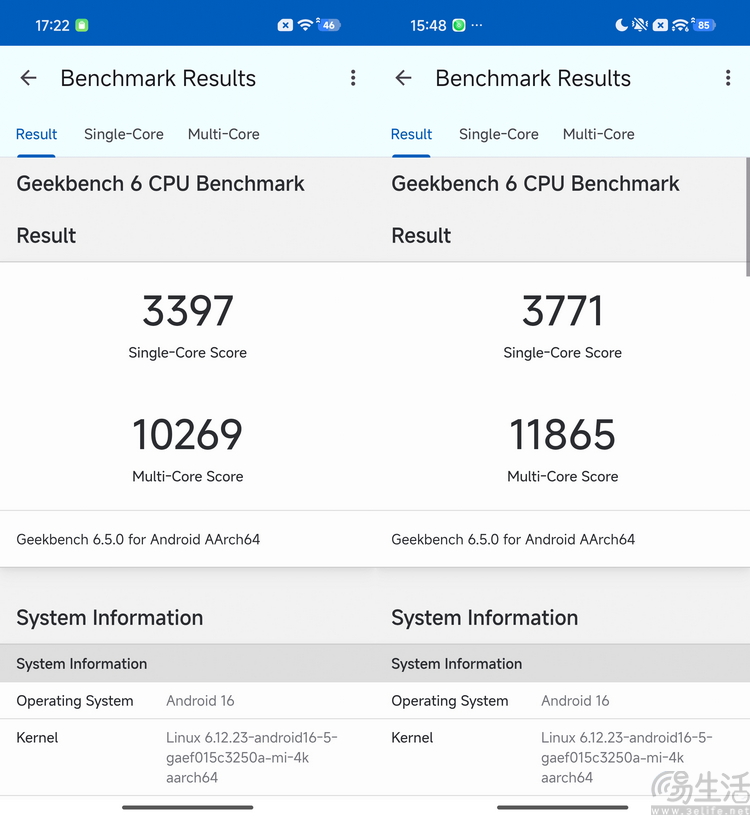Tap the back arrow on the left screen
The width and height of the screenshot is (750, 816).
point(28,78)
